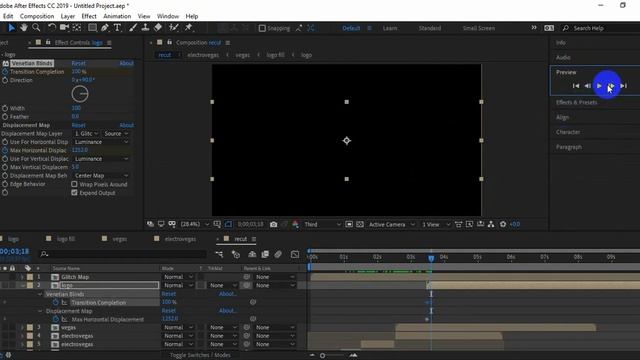
Task: Click Toggle Switches / Modes button
Action: tap(200, 355)
